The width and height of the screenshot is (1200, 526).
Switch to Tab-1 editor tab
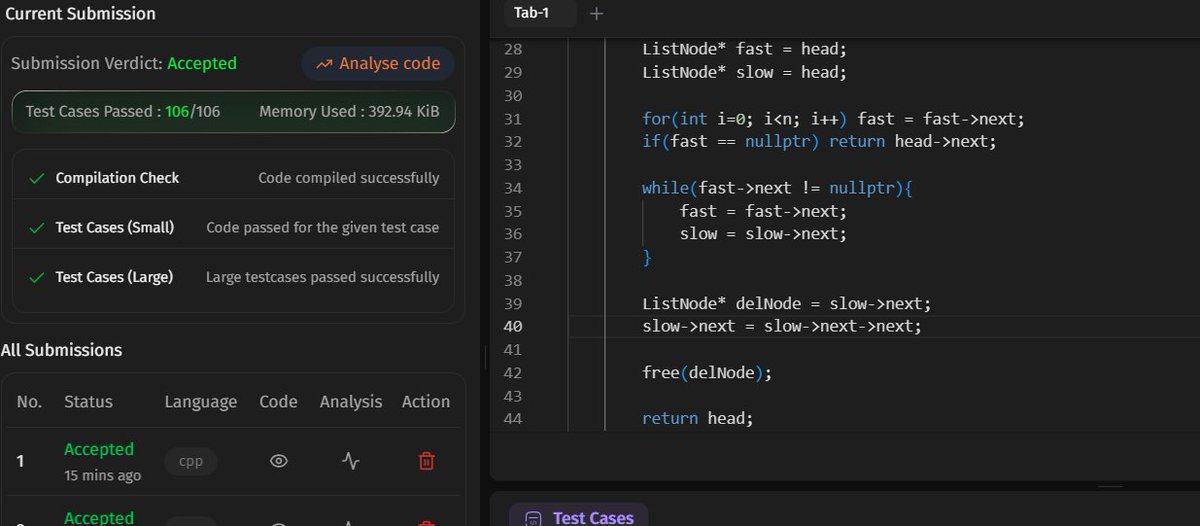(x=532, y=13)
